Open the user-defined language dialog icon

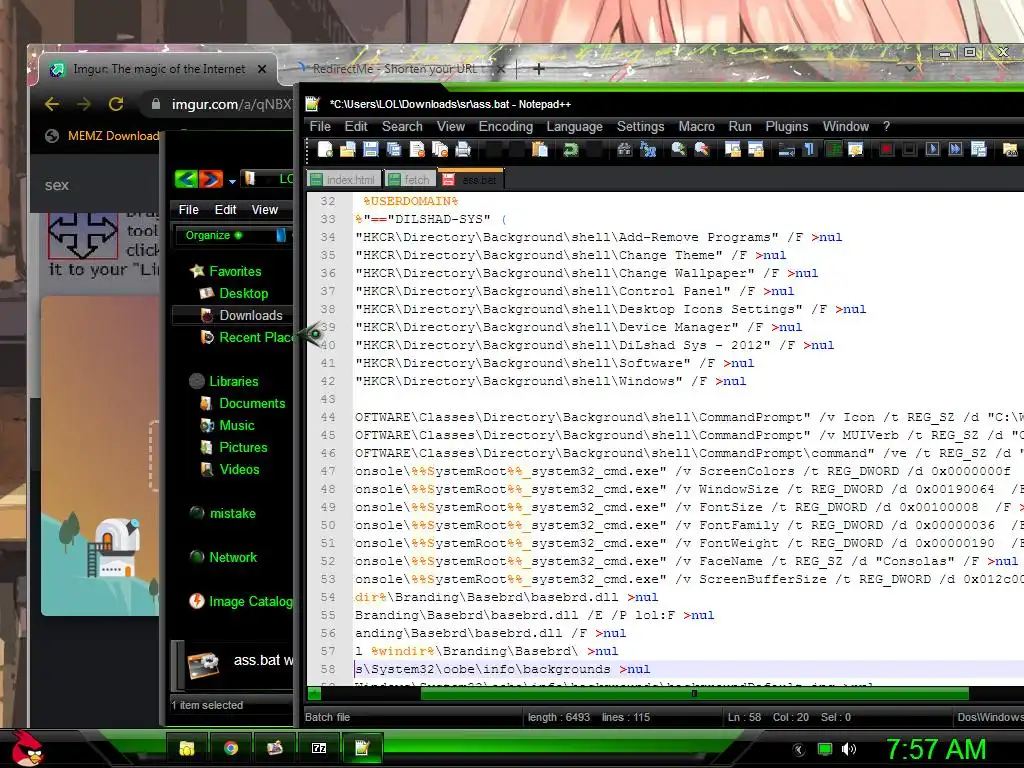click(x=856, y=150)
